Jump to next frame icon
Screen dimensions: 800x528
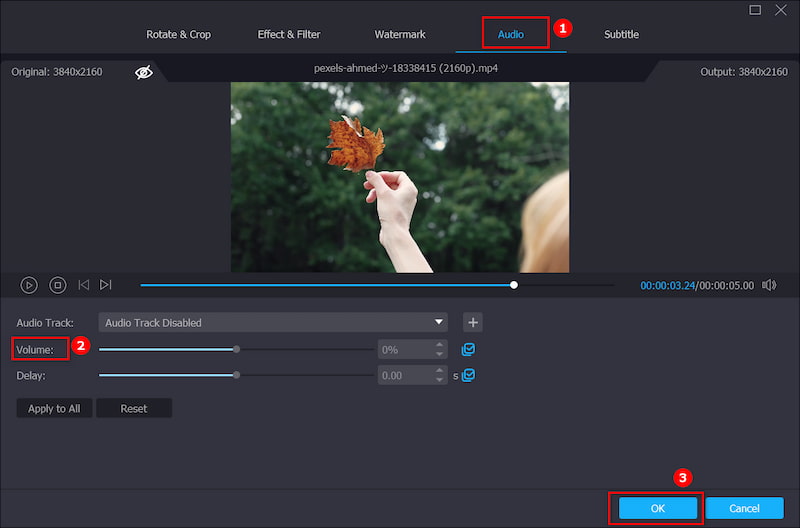106,285
